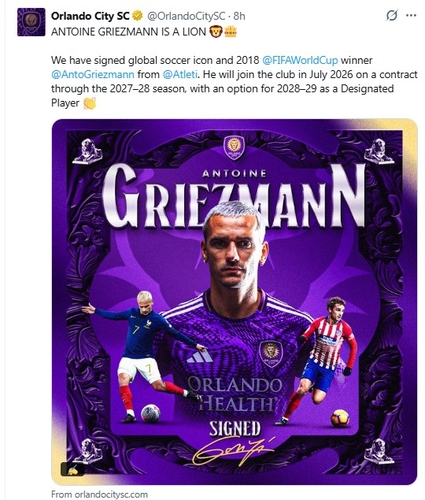Open the @FIFAWorldCup mention
Viewport: 425px width, 500px height.
pyautogui.click(x=300, y=60)
